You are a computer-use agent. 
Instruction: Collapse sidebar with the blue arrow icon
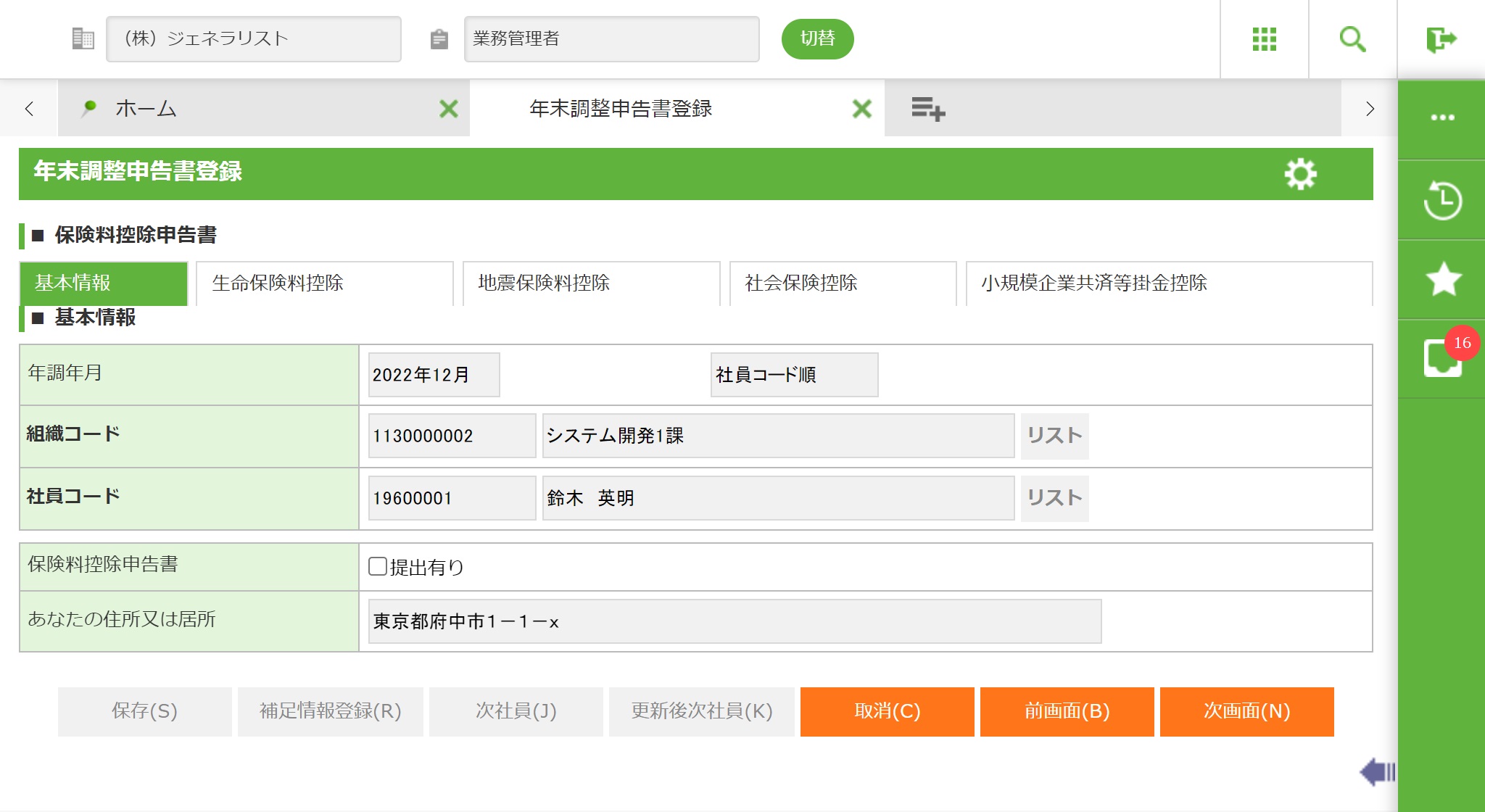pos(1376,771)
